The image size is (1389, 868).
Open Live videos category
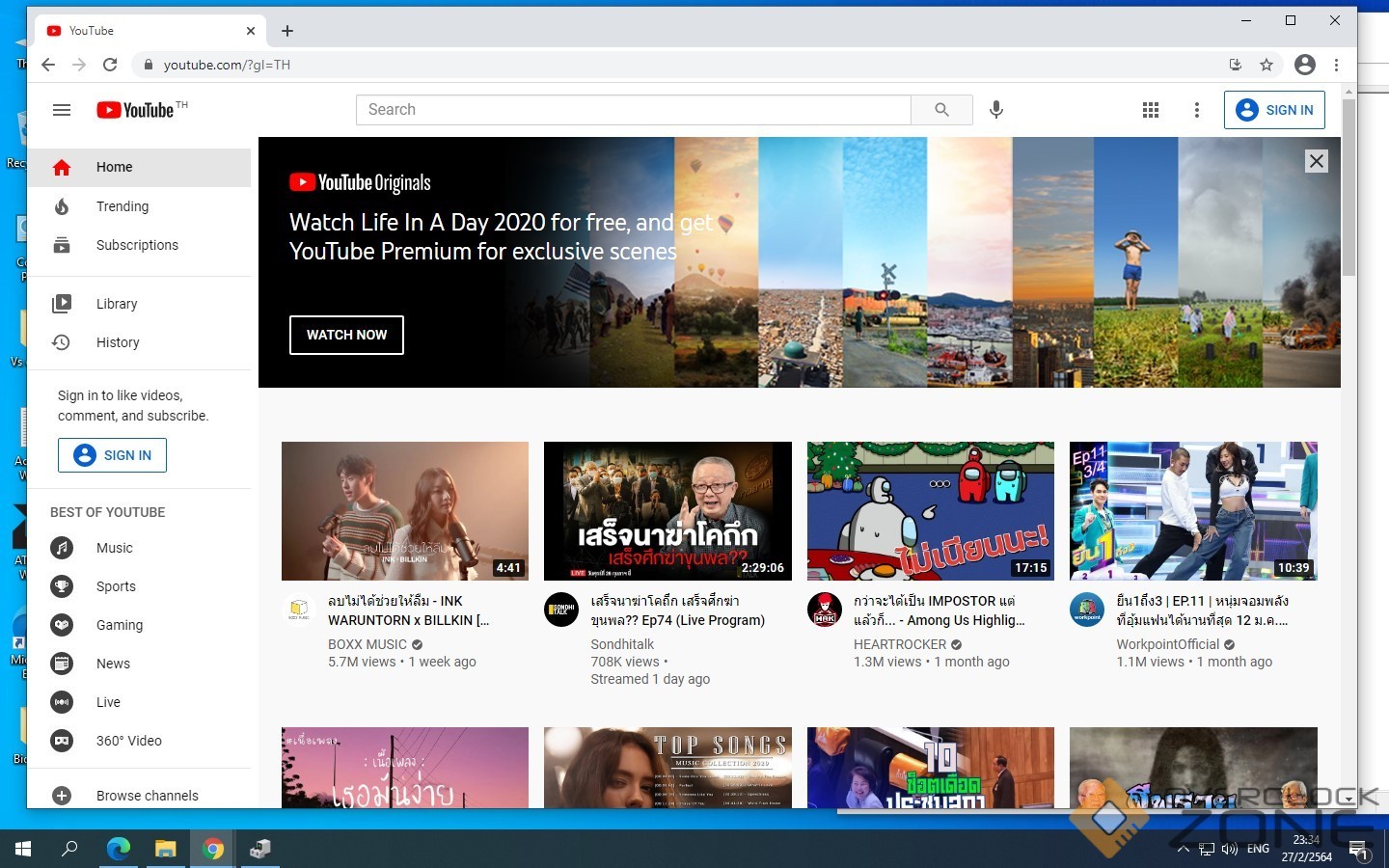[108, 702]
